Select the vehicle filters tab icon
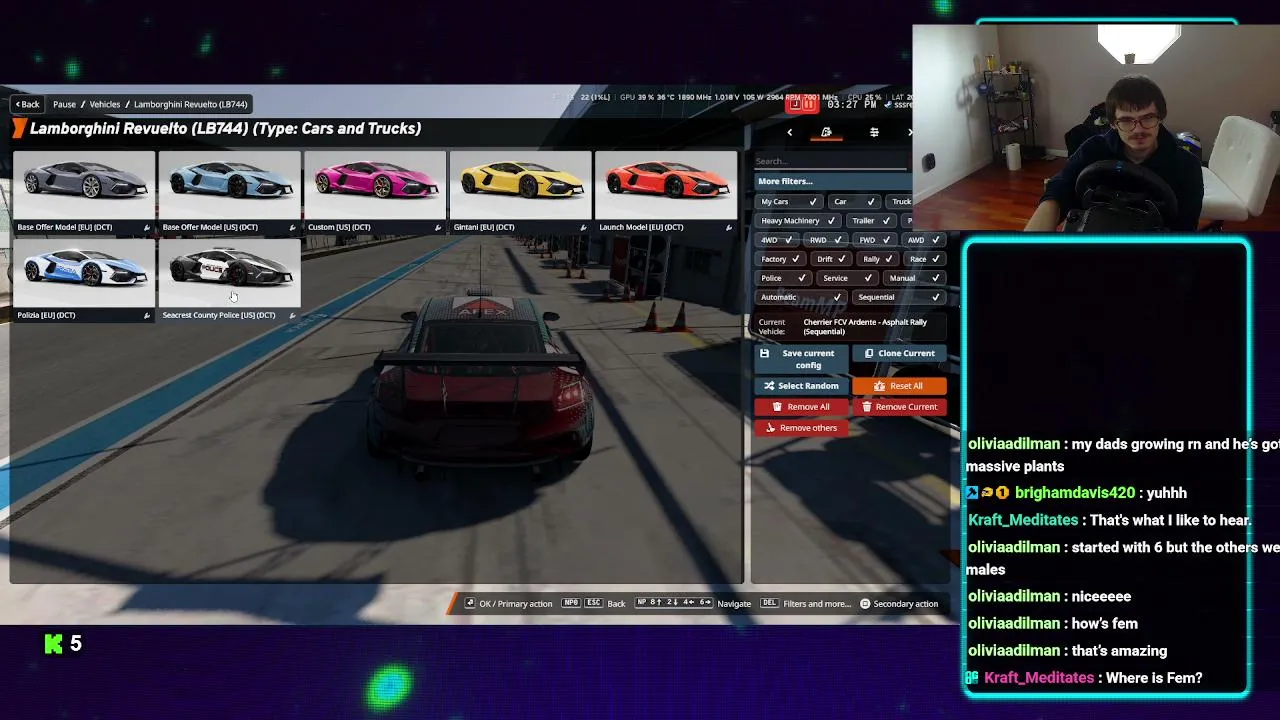 (826, 132)
